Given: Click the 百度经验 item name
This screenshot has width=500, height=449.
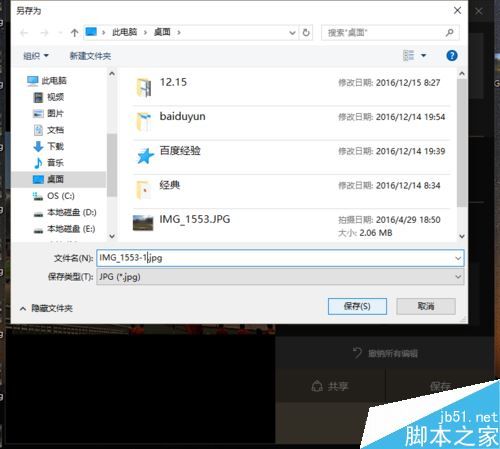Looking at the screenshot, I should point(180,151).
